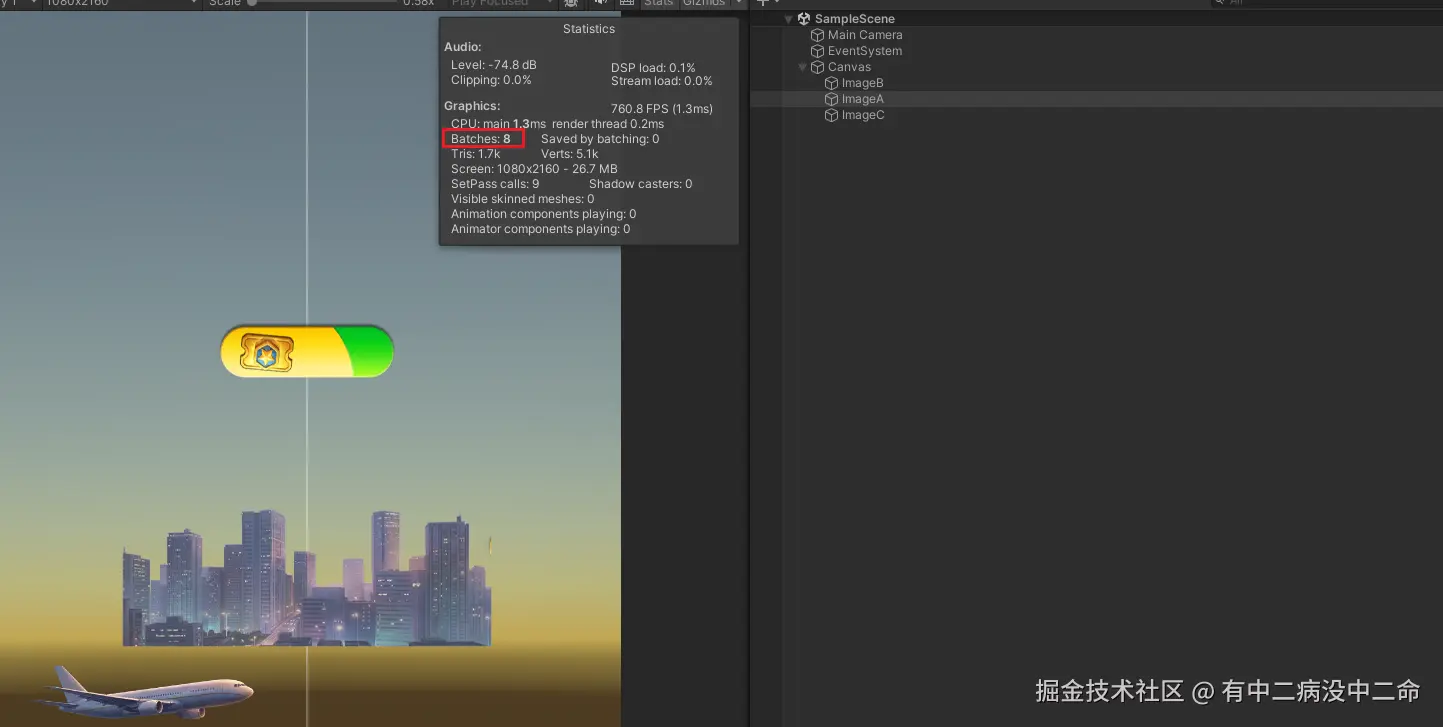Adjust the Game view Scale slider
The image size is (1443, 727).
click(x=325, y=3)
